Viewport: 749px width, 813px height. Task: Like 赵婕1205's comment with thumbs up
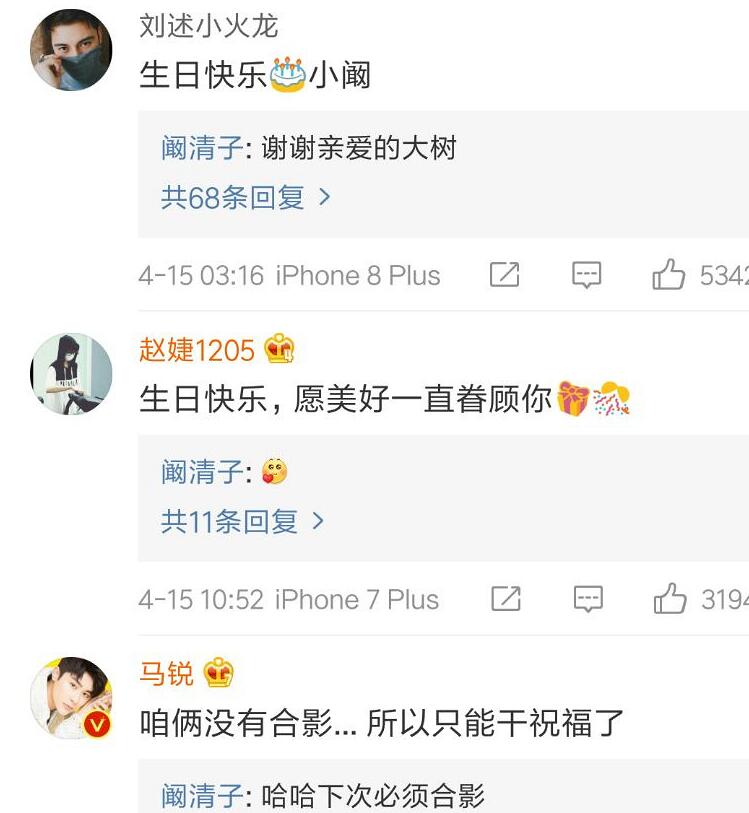coord(670,598)
